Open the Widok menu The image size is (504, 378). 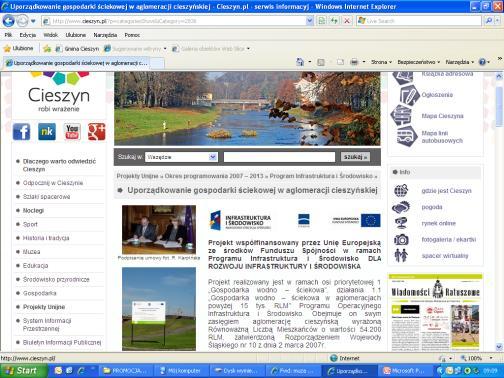[x=50, y=35]
